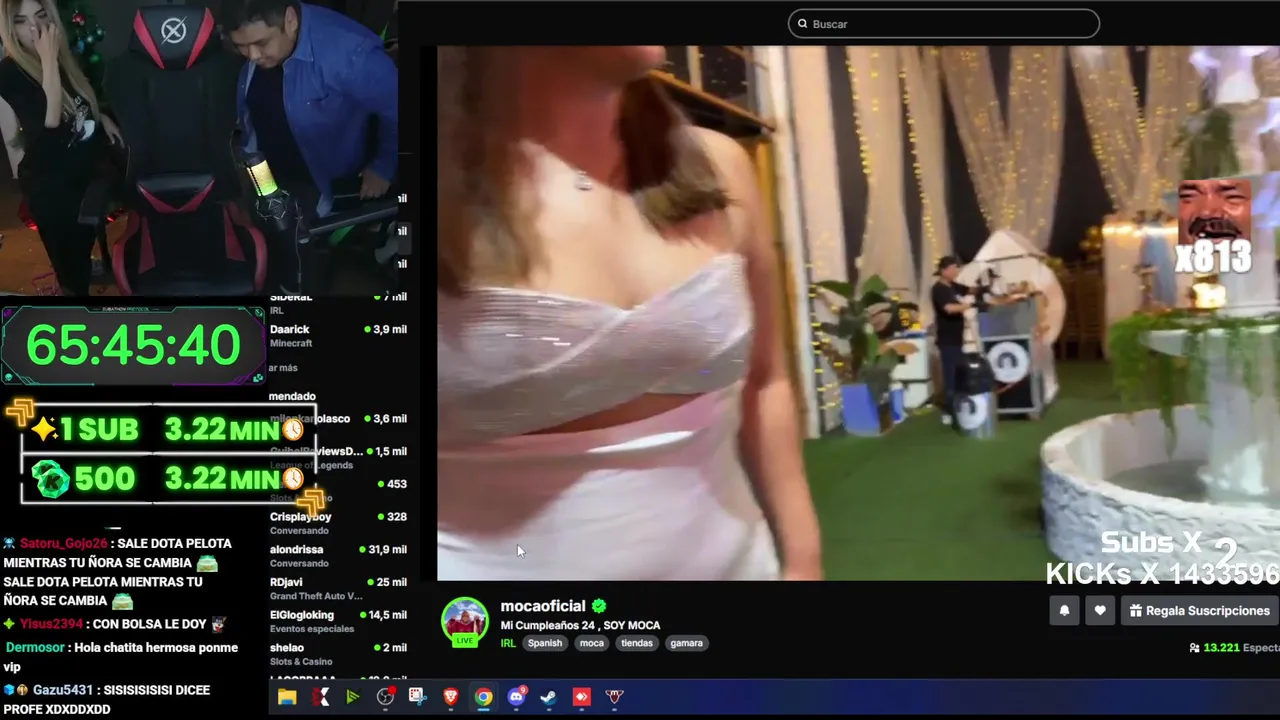
Task: Click Dermosor username in chat
Action: click(35, 647)
